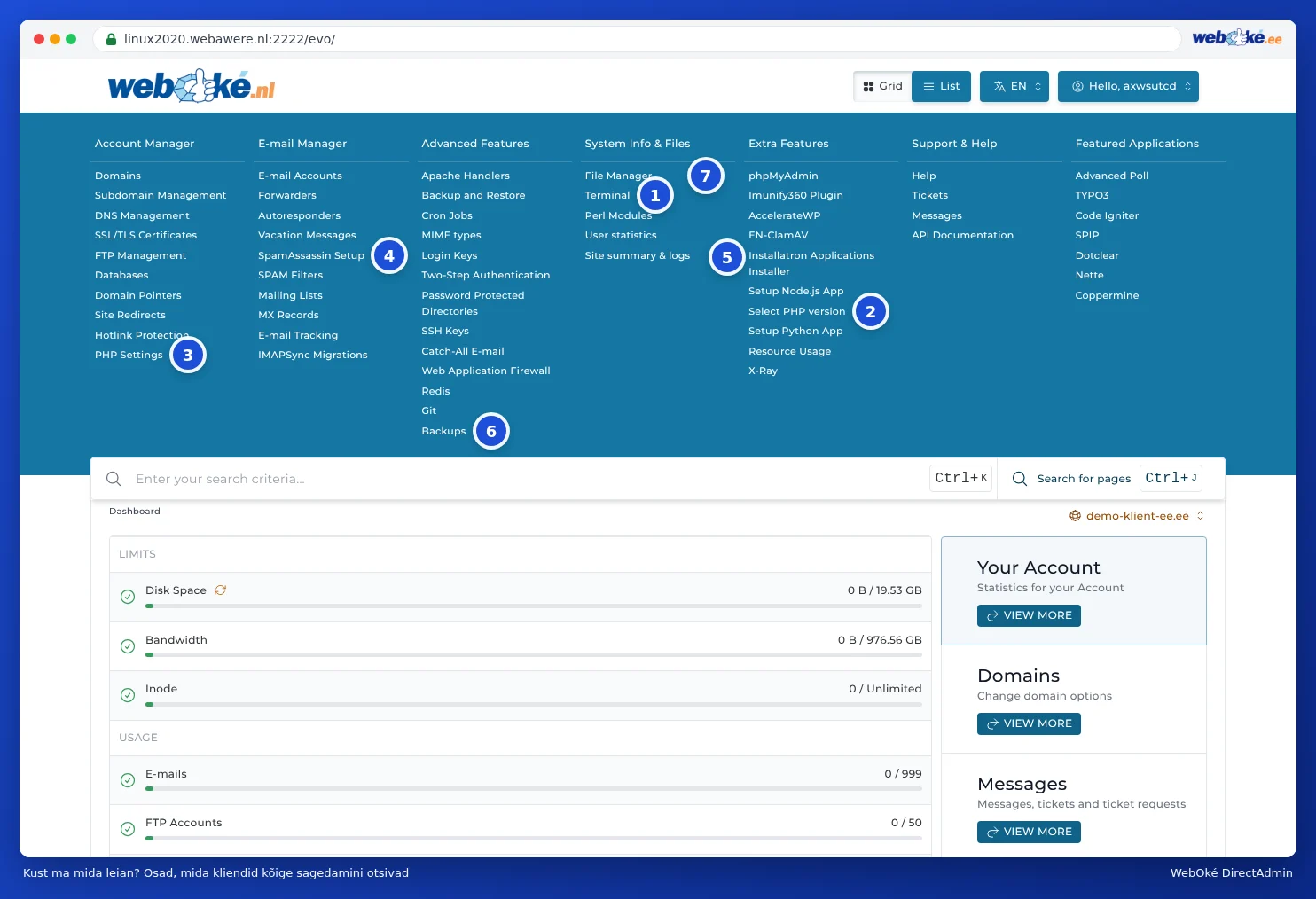Click the magnifier icon in search criteria field
The height and width of the screenshot is (899, 1316).
coord(114,479)
